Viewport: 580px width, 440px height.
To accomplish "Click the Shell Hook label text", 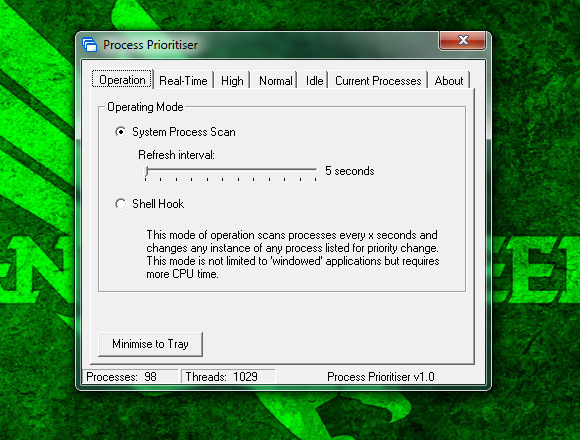I will click(158, 204).
